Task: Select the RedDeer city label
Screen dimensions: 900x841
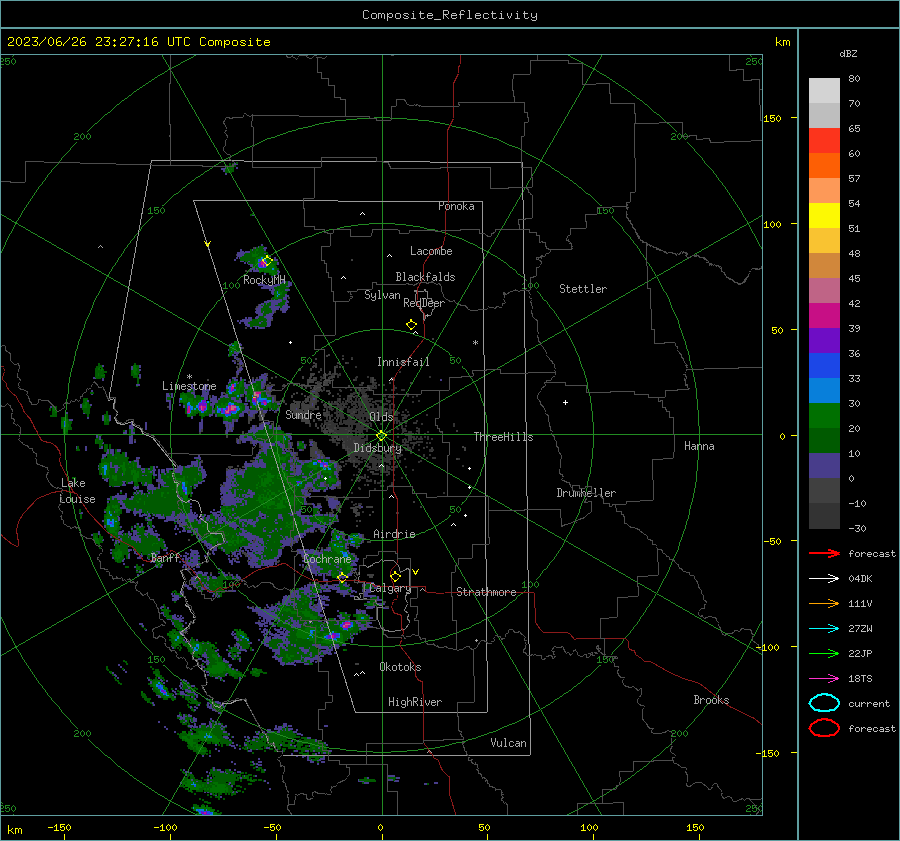Action: point(424,303)
